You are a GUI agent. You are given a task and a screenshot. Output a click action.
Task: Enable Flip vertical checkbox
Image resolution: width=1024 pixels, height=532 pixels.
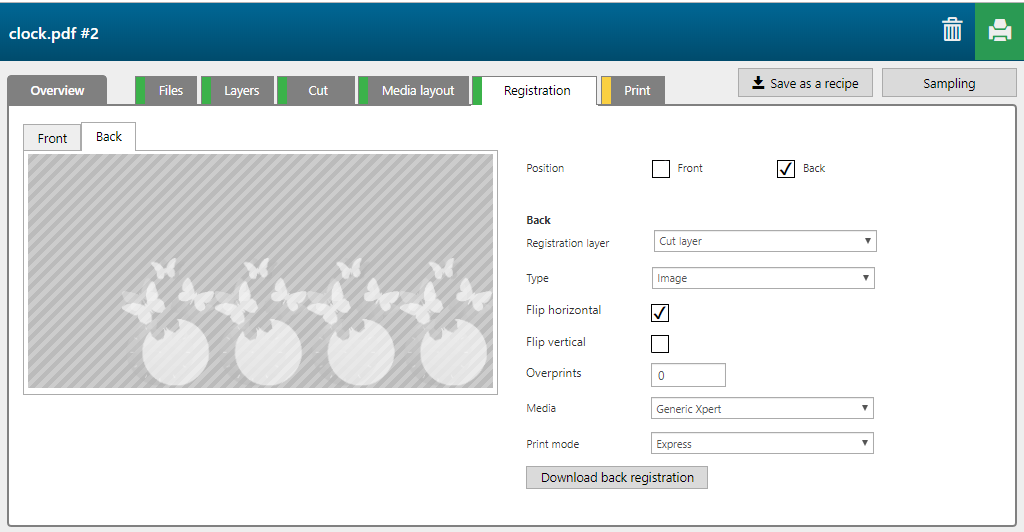click(x=660, y=343)
